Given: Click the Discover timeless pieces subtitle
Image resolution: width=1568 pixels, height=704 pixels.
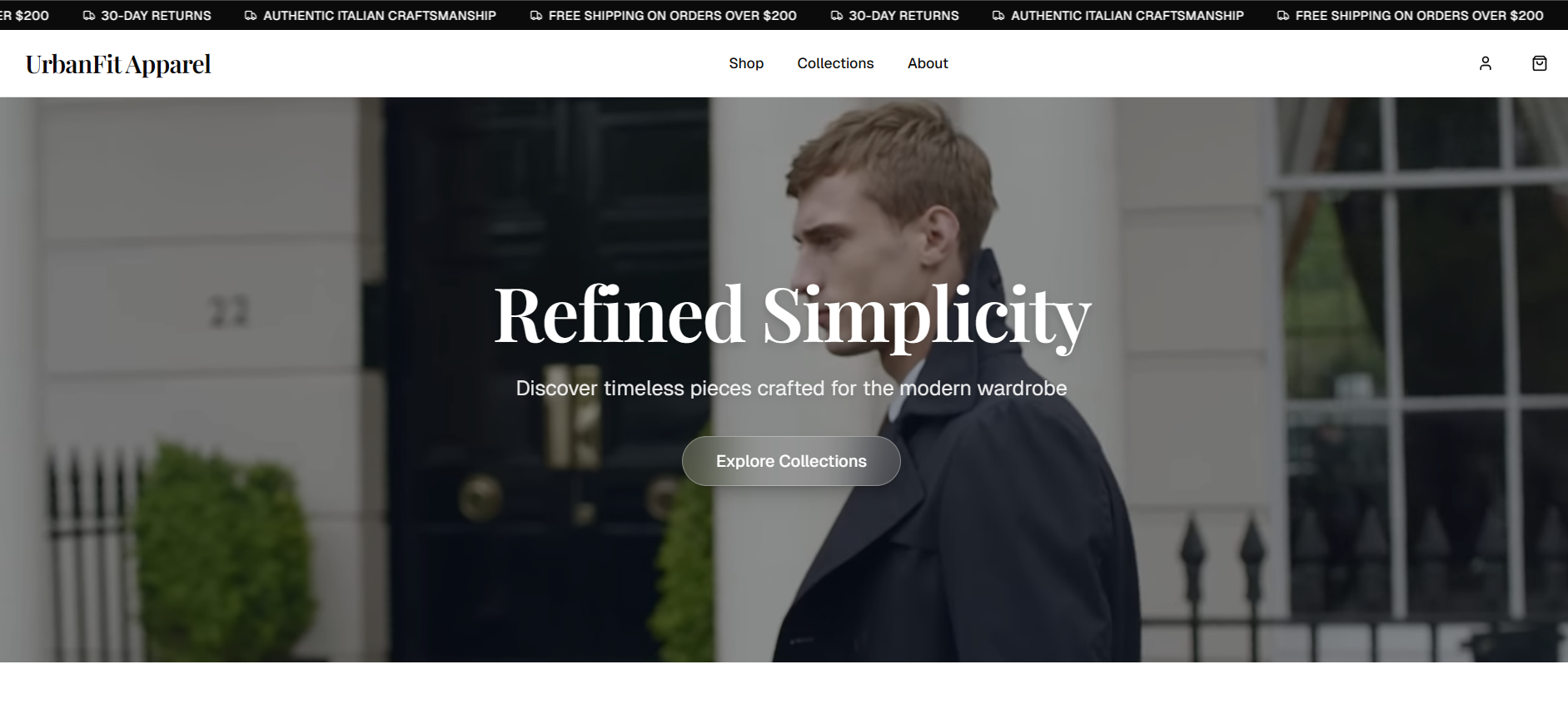Looking at the screenshot, I should [x=791, y=388].
